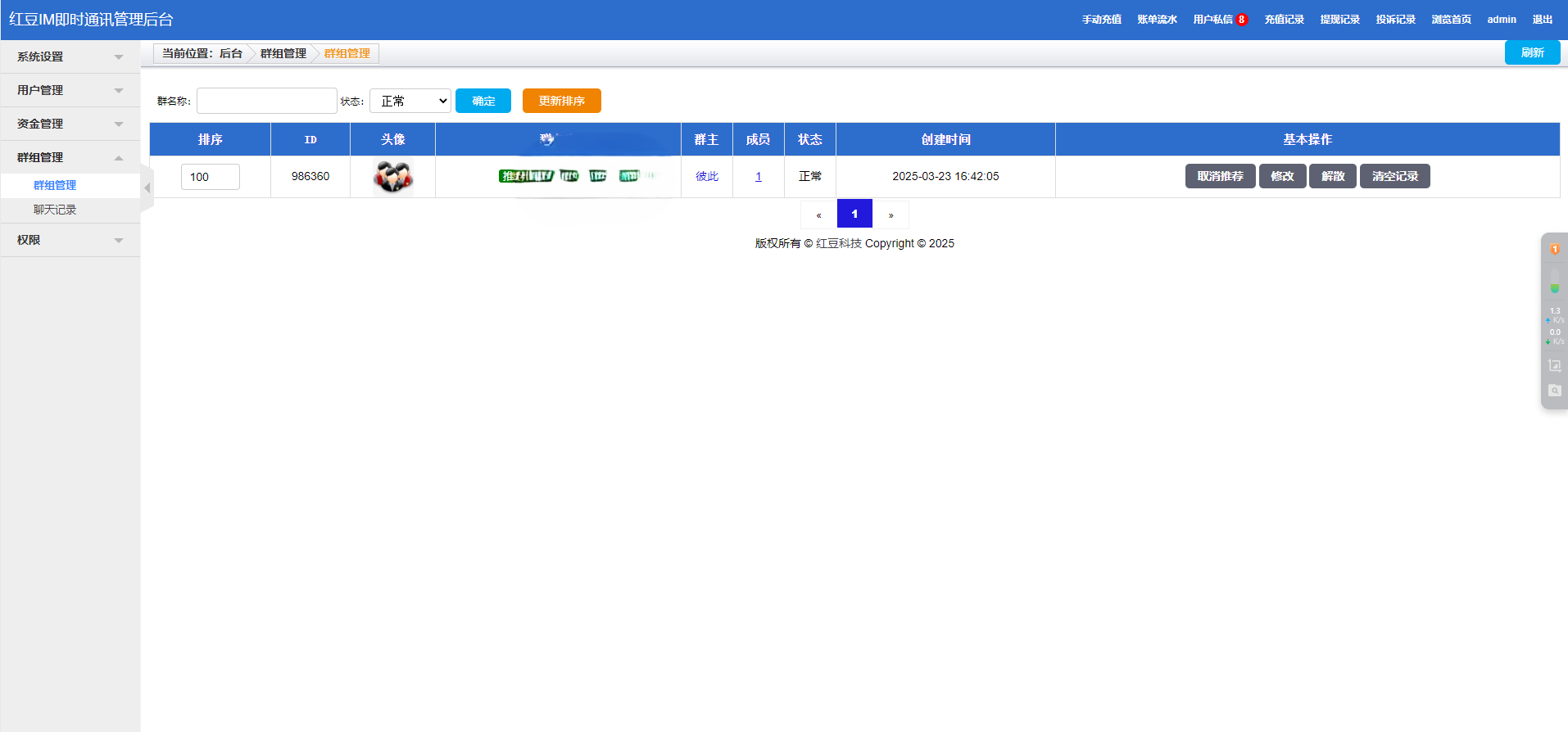Click the 群主 column header
Image resolution: width=1568 pixels, height=732 pixels.
(x=706, y=139)
